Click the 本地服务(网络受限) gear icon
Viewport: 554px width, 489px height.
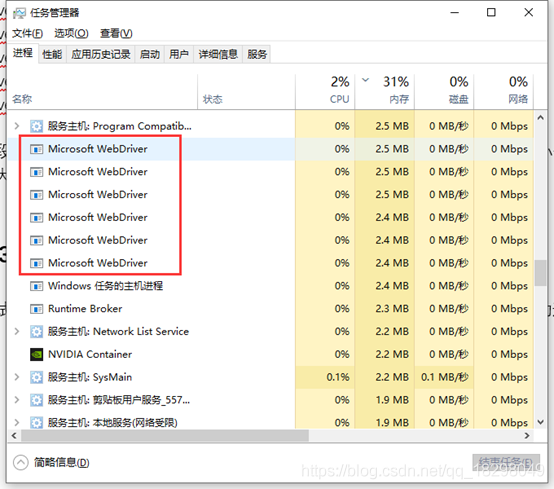point(36,423)
